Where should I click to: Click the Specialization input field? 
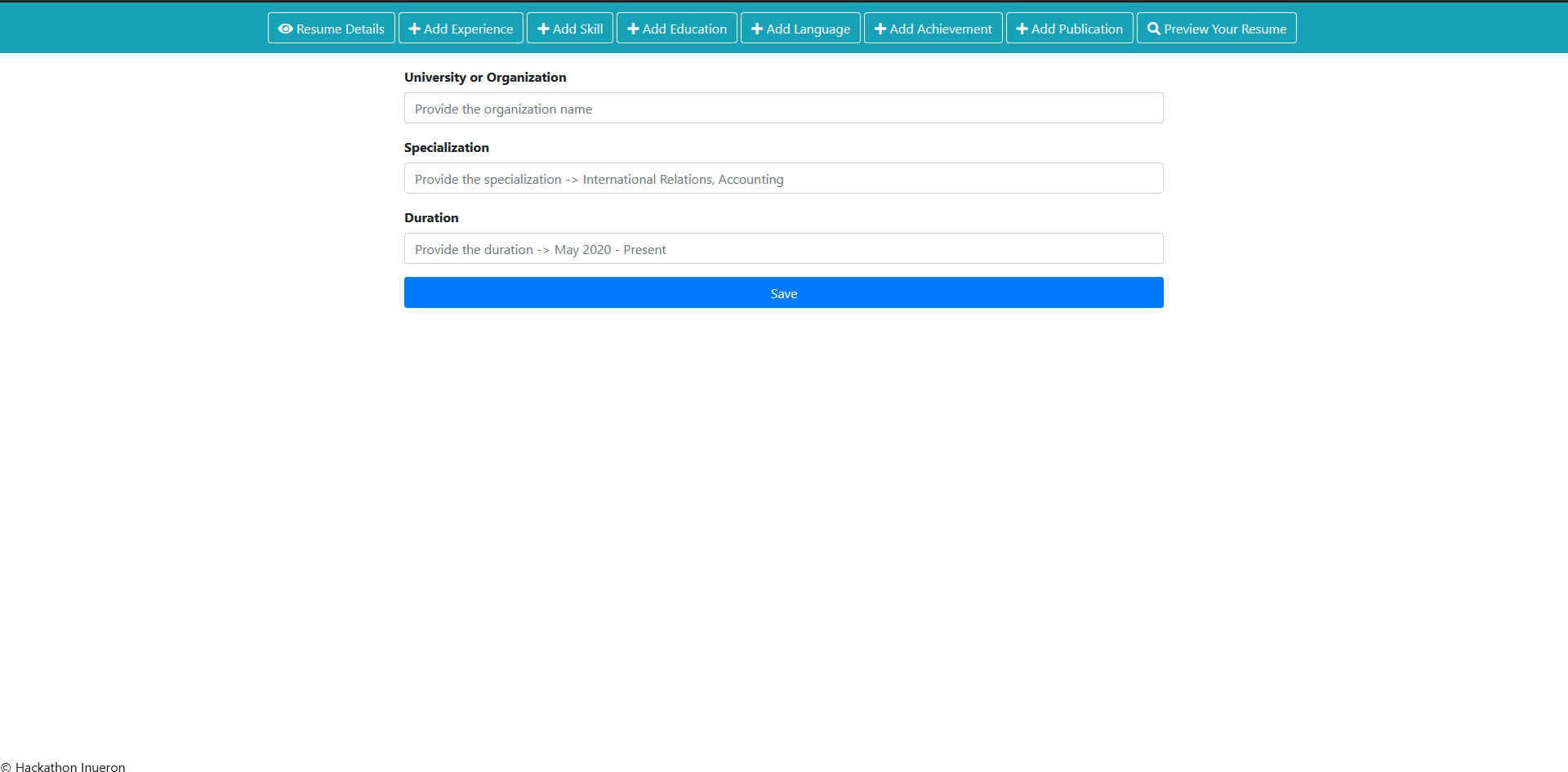click(x=783, y=178)
